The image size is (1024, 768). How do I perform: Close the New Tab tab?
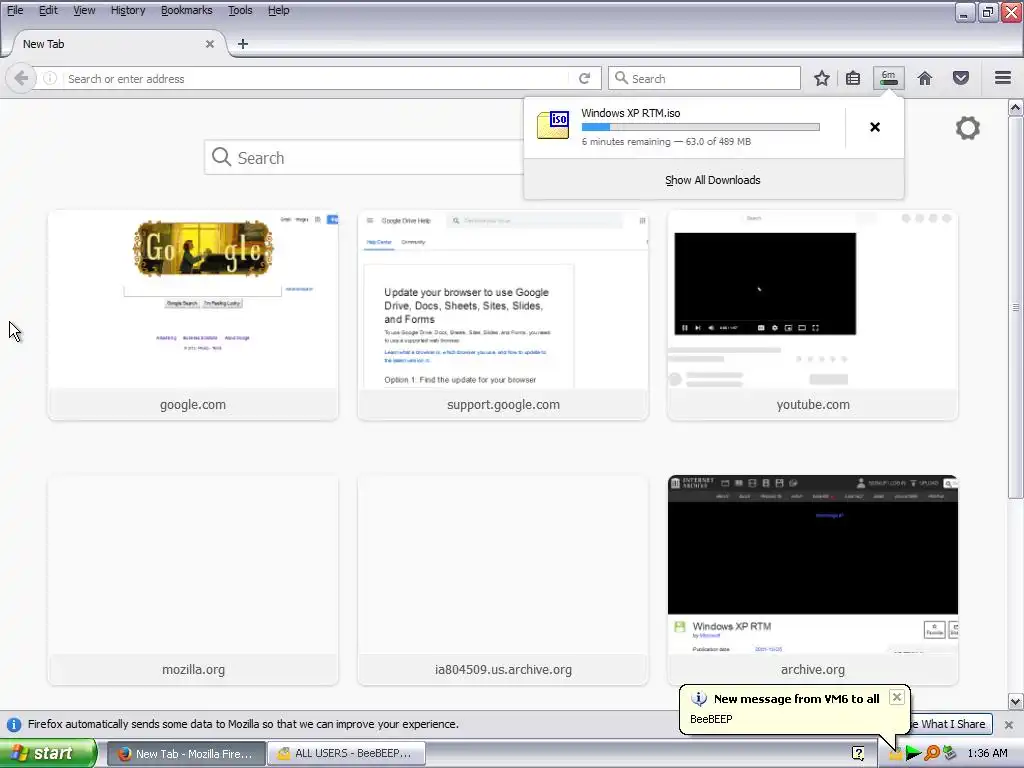coord(210,44)
